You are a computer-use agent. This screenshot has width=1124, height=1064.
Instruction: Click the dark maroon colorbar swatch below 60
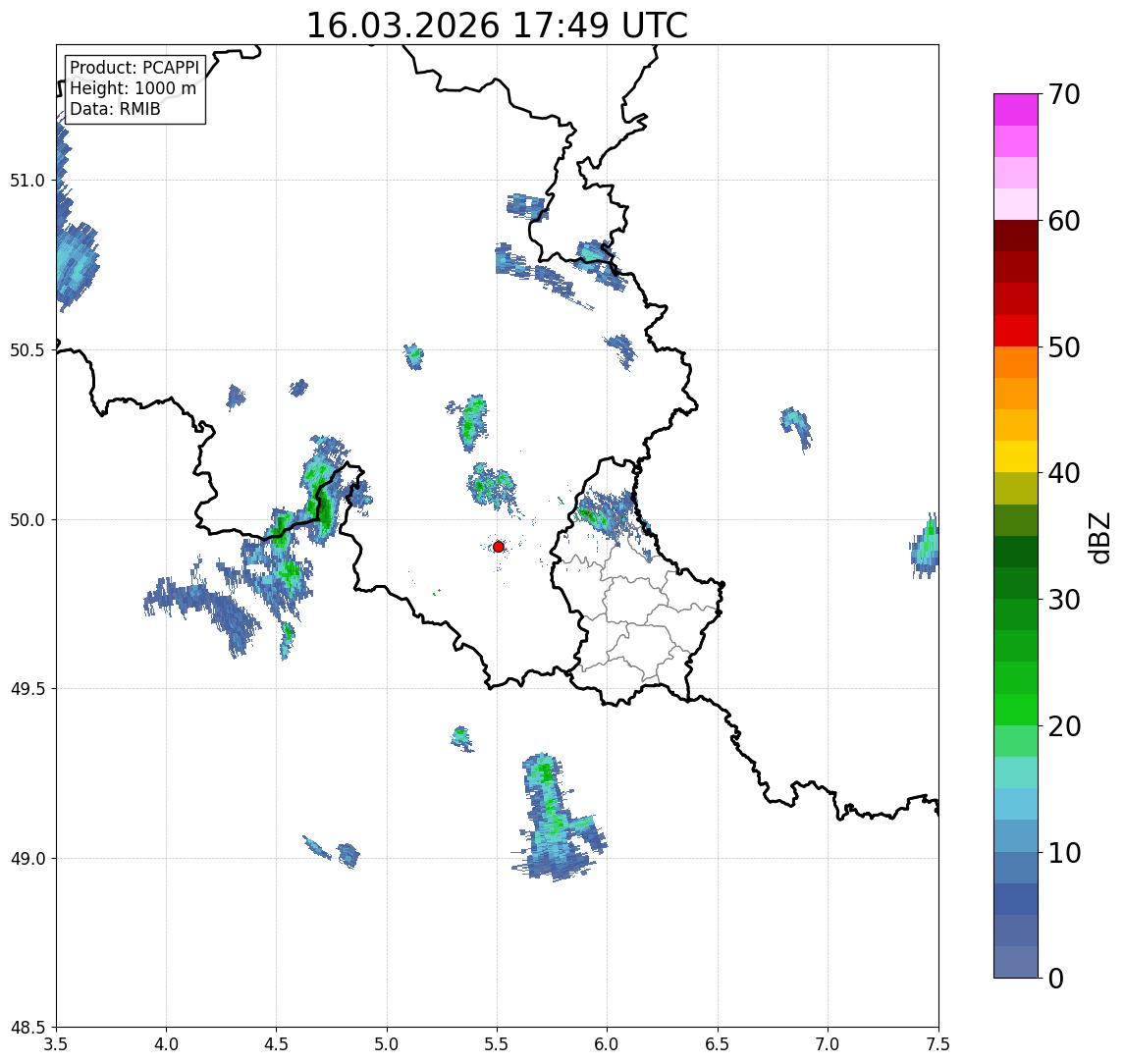click(x=1016, y=236)
